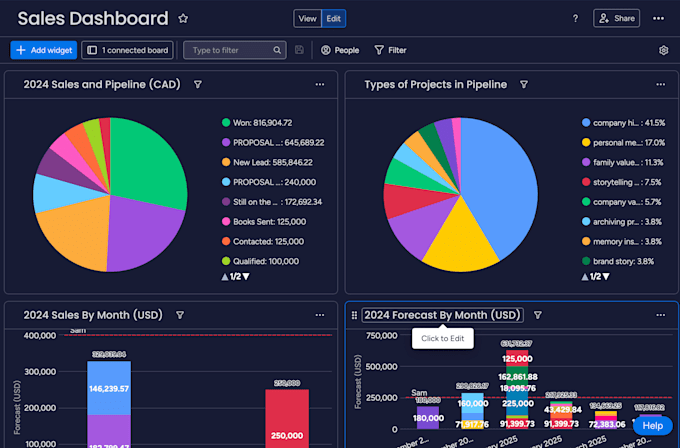Switch dashboard to Edit mode
Image resolution: width=680 pixels, height=448 pixels.
(x=333, y=19)
